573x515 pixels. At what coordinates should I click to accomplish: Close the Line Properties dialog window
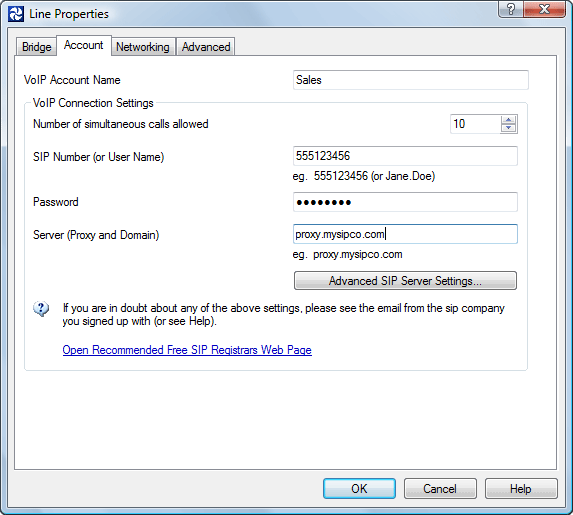[544, 9]
